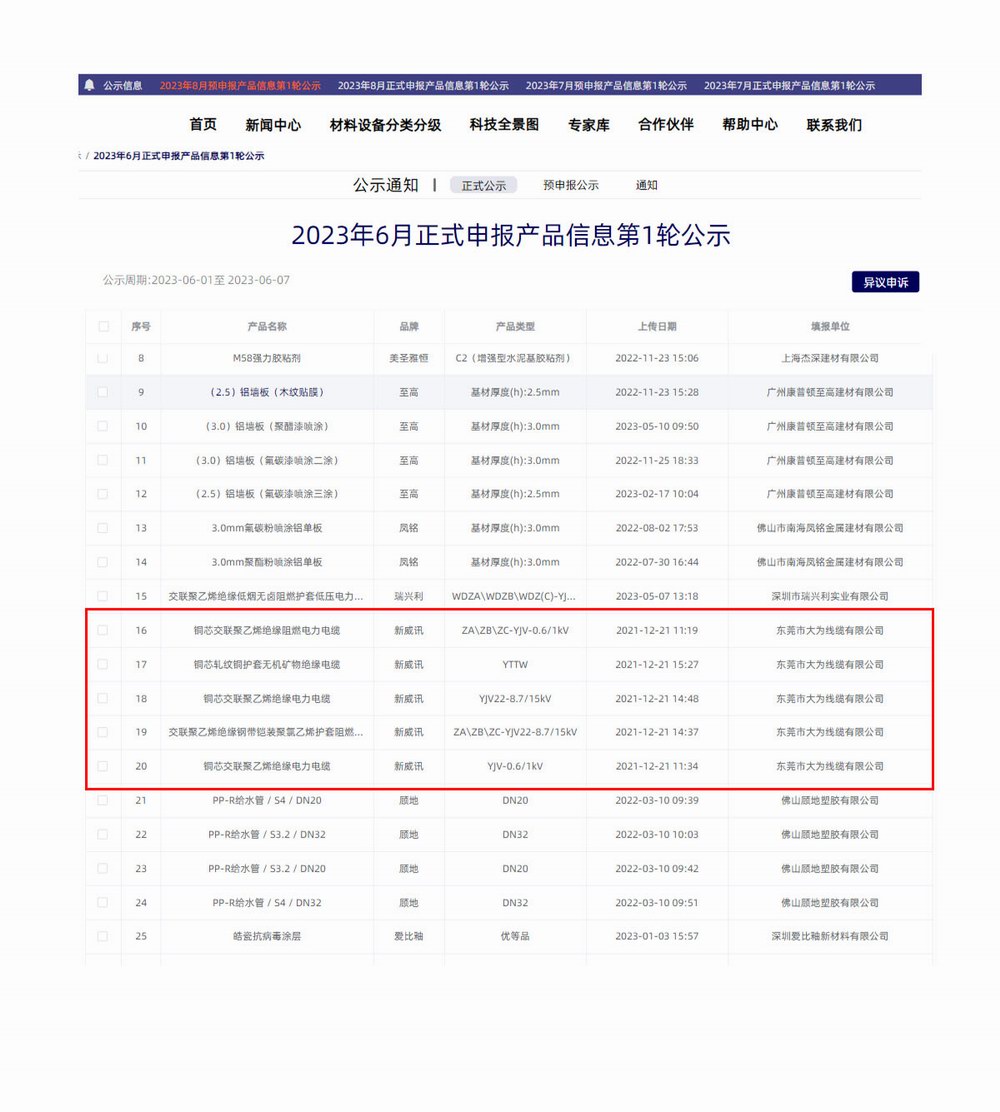The width and height of the screenshot is (1000, 1112).
Task: Select the header select-all checkbox
Action: pyautogui.click(x=103, y=326)
